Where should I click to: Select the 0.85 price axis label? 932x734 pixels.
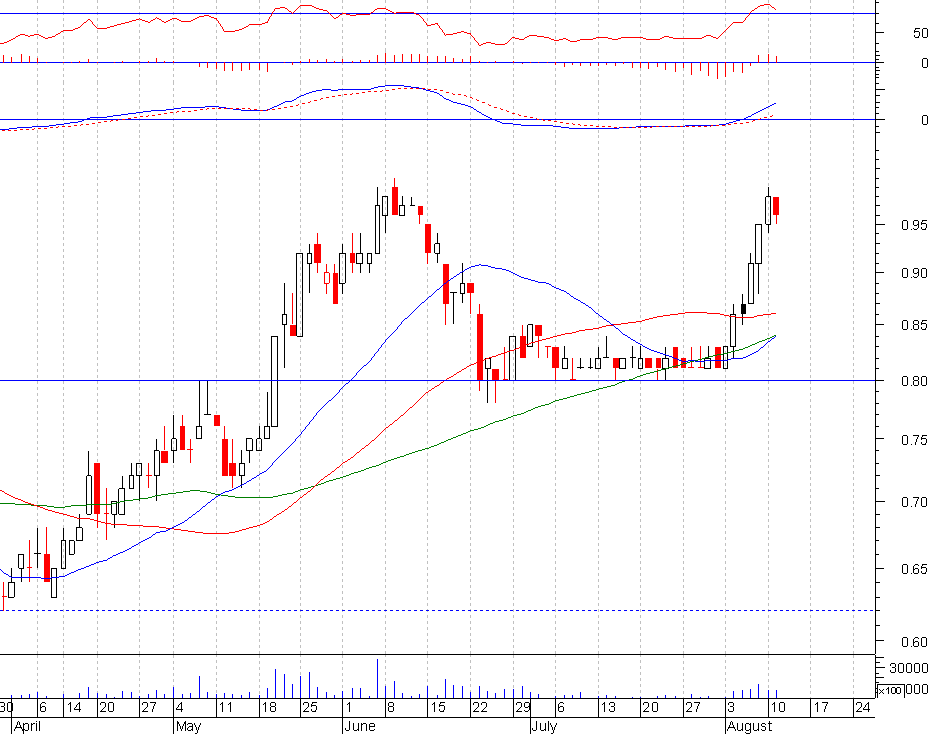pyautogui.click(x=914, y=325)
